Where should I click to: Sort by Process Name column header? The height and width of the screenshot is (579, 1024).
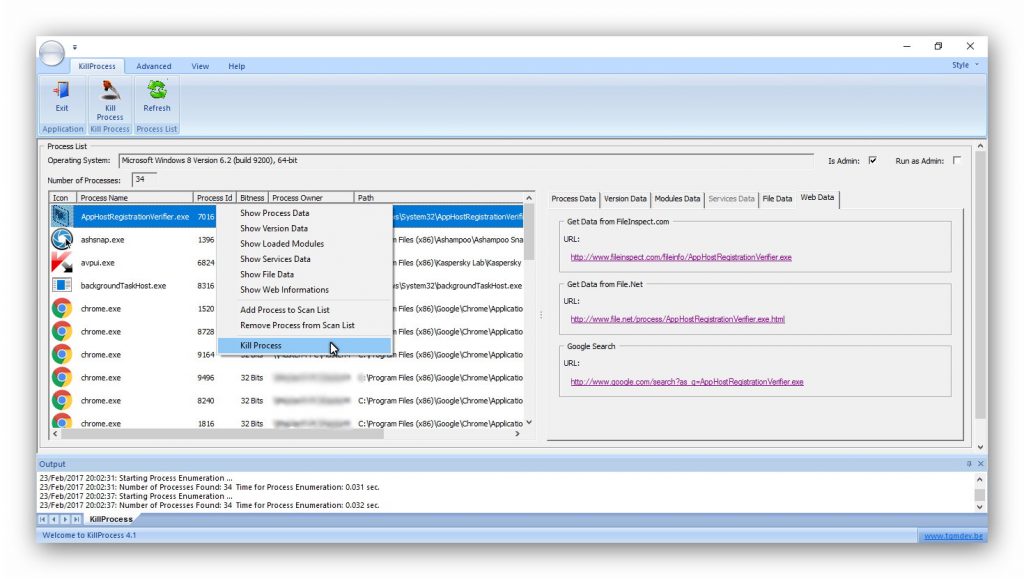(135, 198)
